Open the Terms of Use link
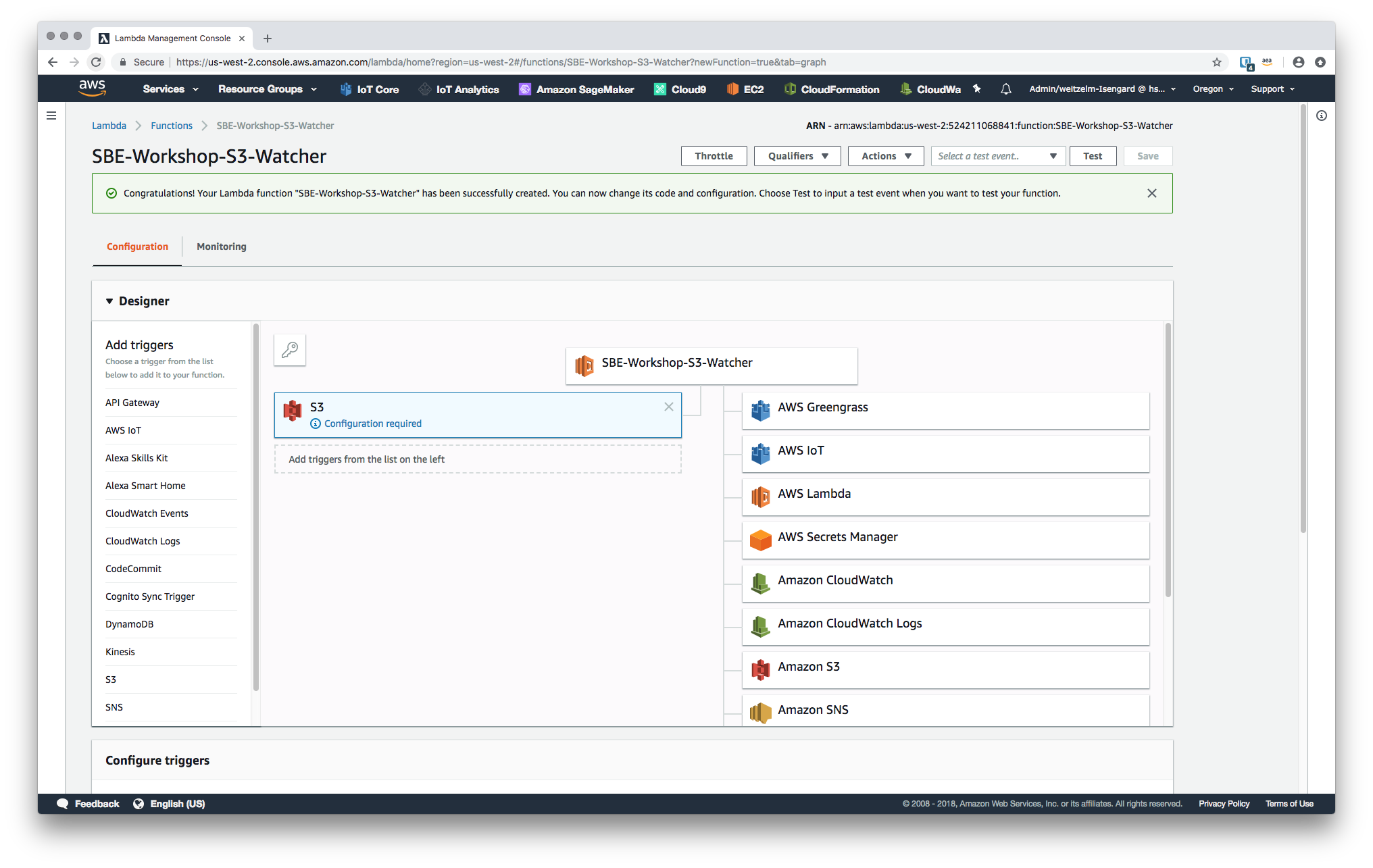 pos(1289,804)
